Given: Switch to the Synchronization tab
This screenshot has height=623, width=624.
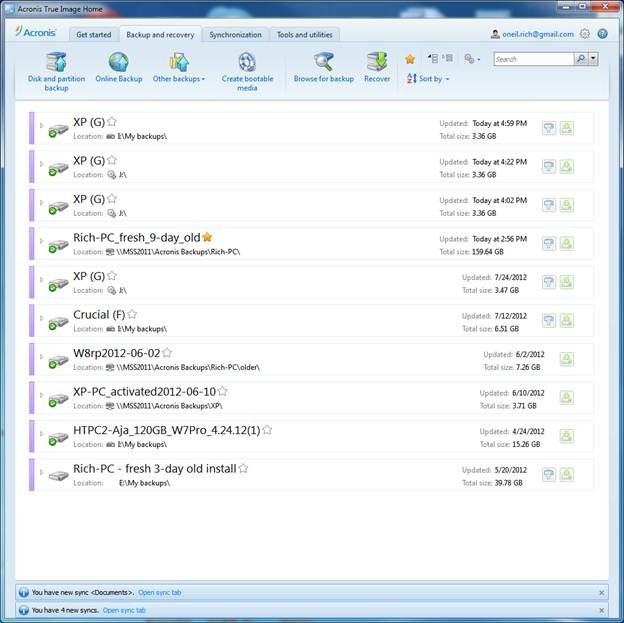Looking at the screenshot, I should [235, 34].
